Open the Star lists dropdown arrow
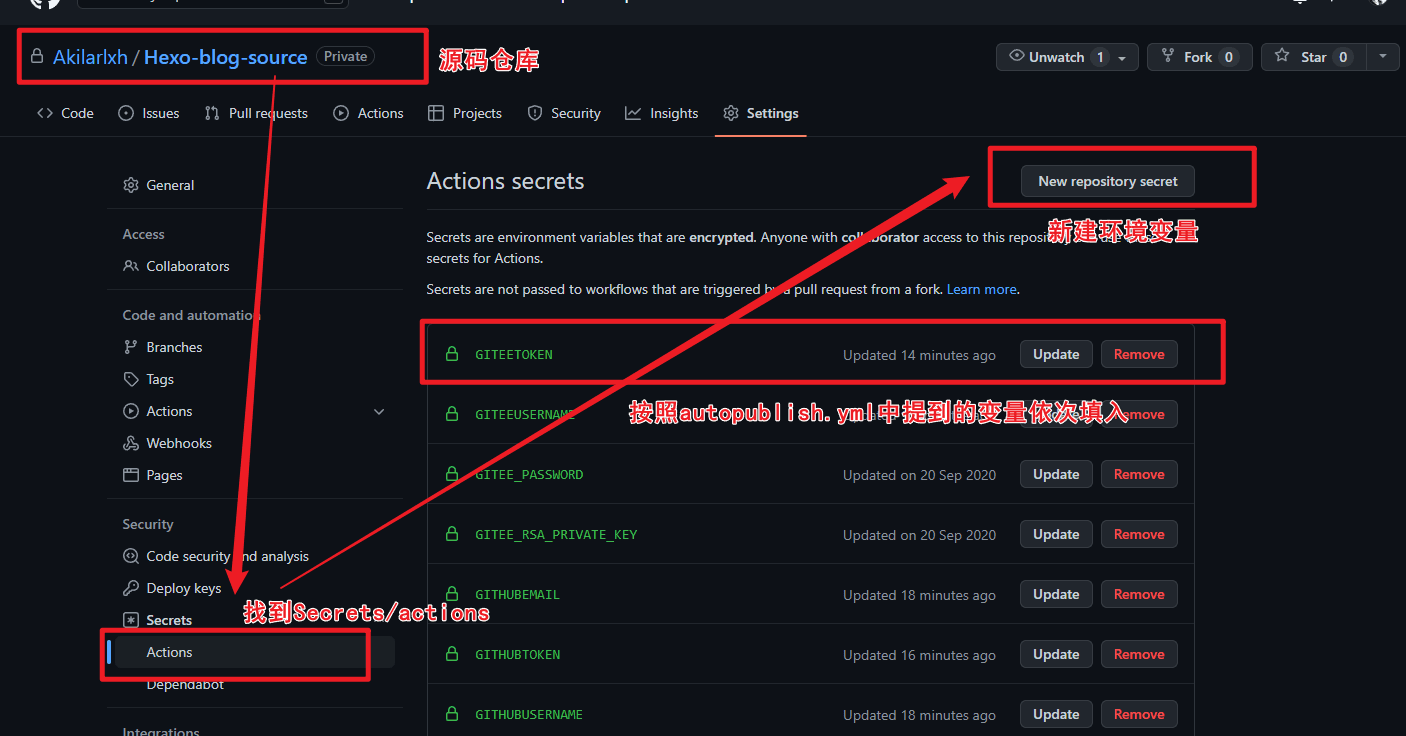1406x736 pixels. click(x=1383, y=57)
